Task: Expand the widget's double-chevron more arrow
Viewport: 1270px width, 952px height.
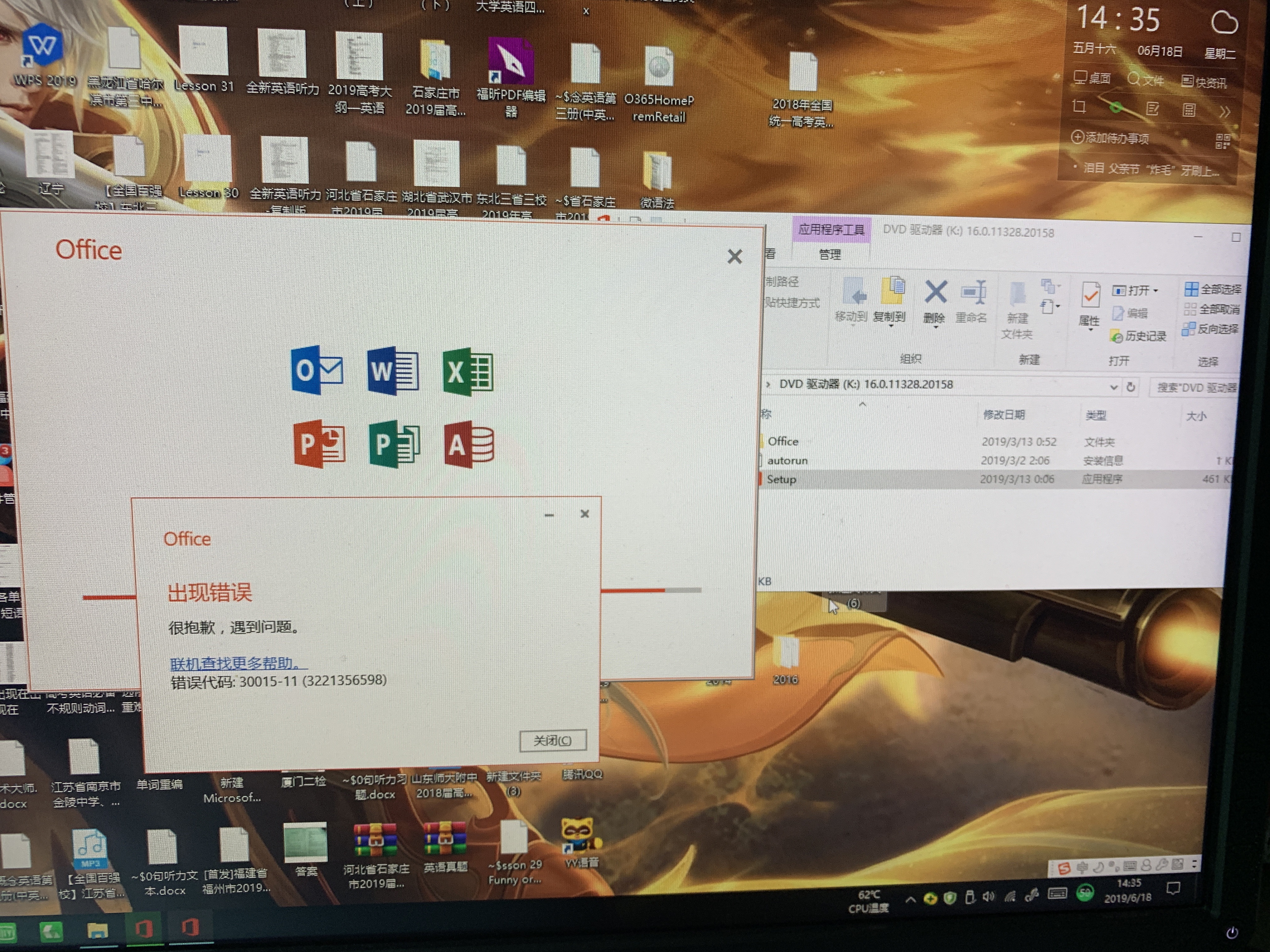Action: (x=1225, y=111)
